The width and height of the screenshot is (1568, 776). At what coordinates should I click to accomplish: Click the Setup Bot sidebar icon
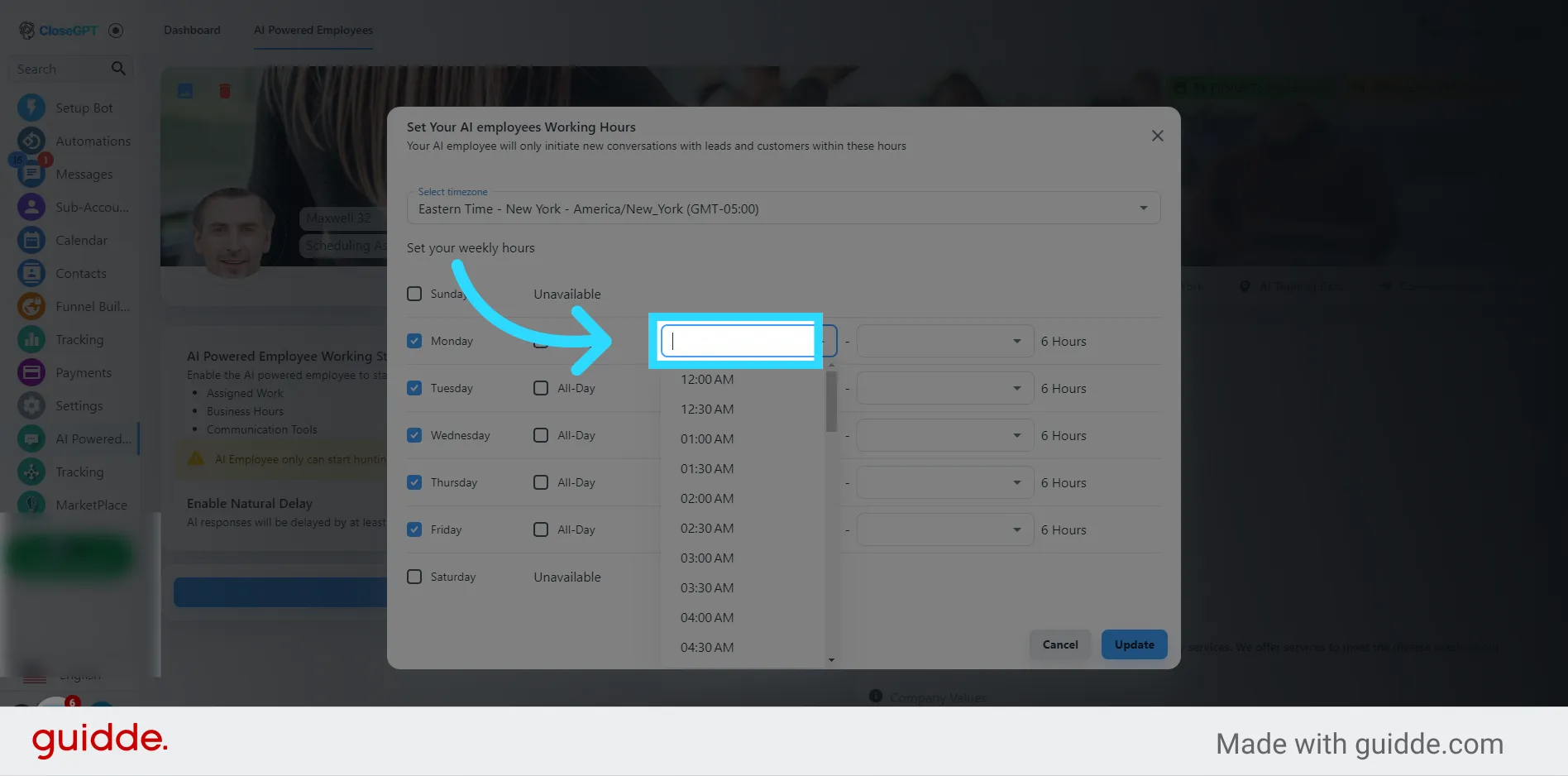click(31, 108)
